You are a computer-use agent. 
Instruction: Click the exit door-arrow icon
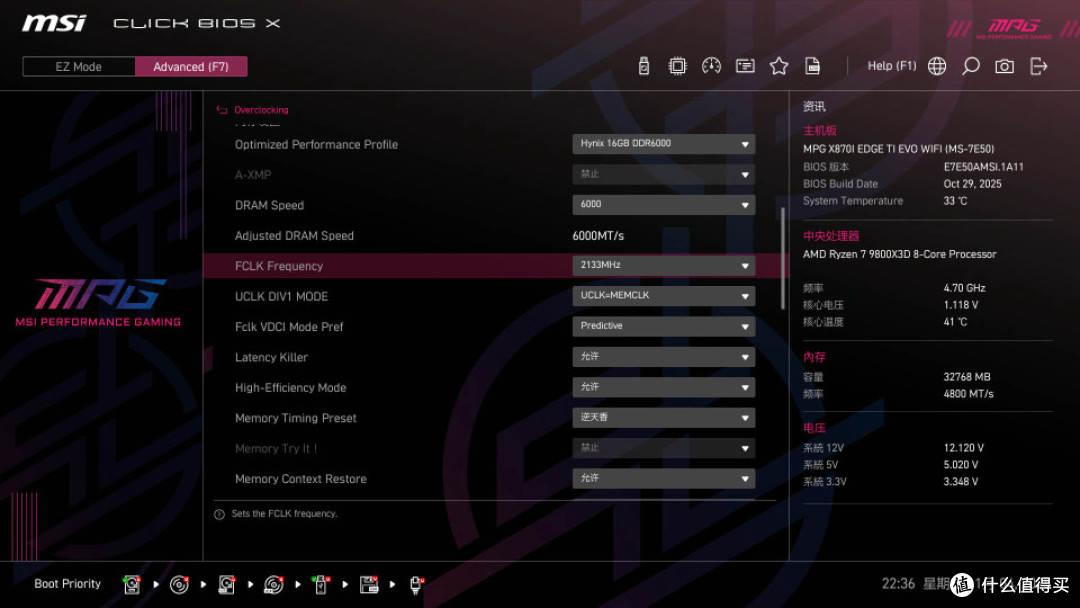point(1038,66)
